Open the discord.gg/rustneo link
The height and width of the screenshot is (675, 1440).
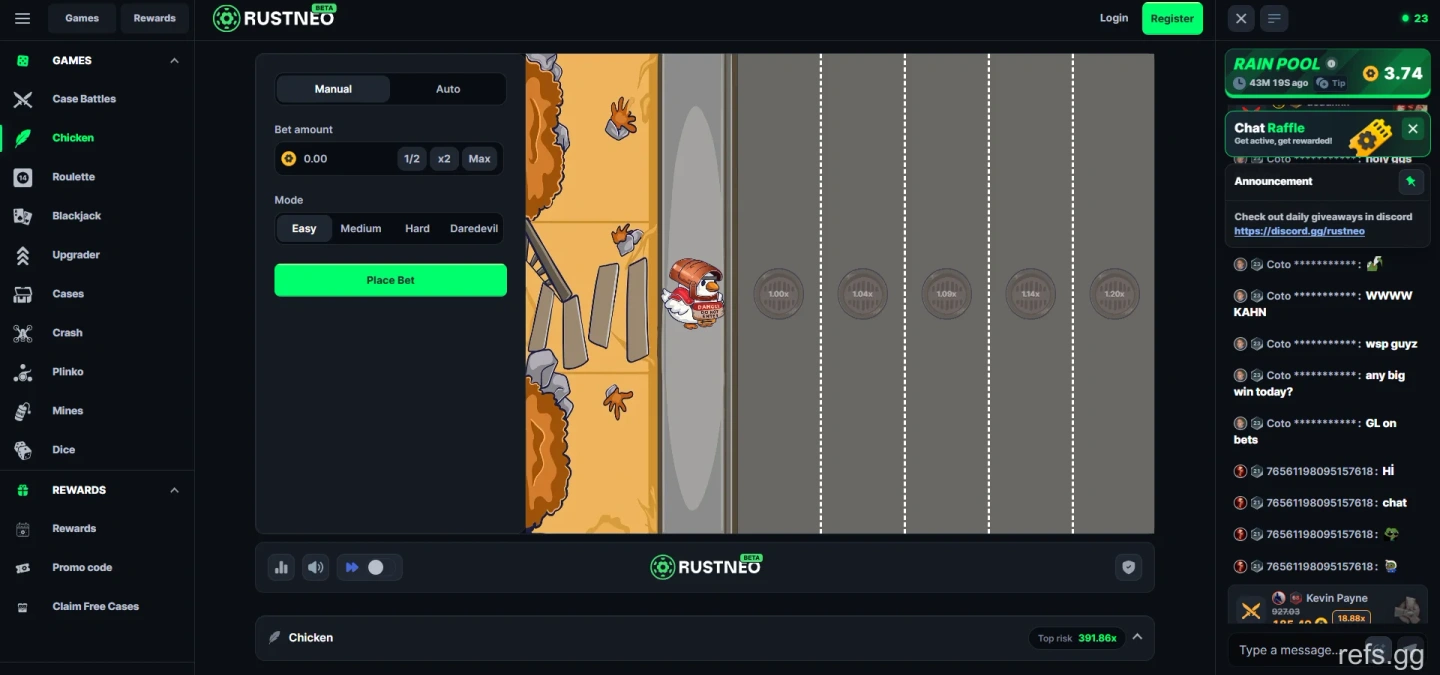pos(1299,231)
